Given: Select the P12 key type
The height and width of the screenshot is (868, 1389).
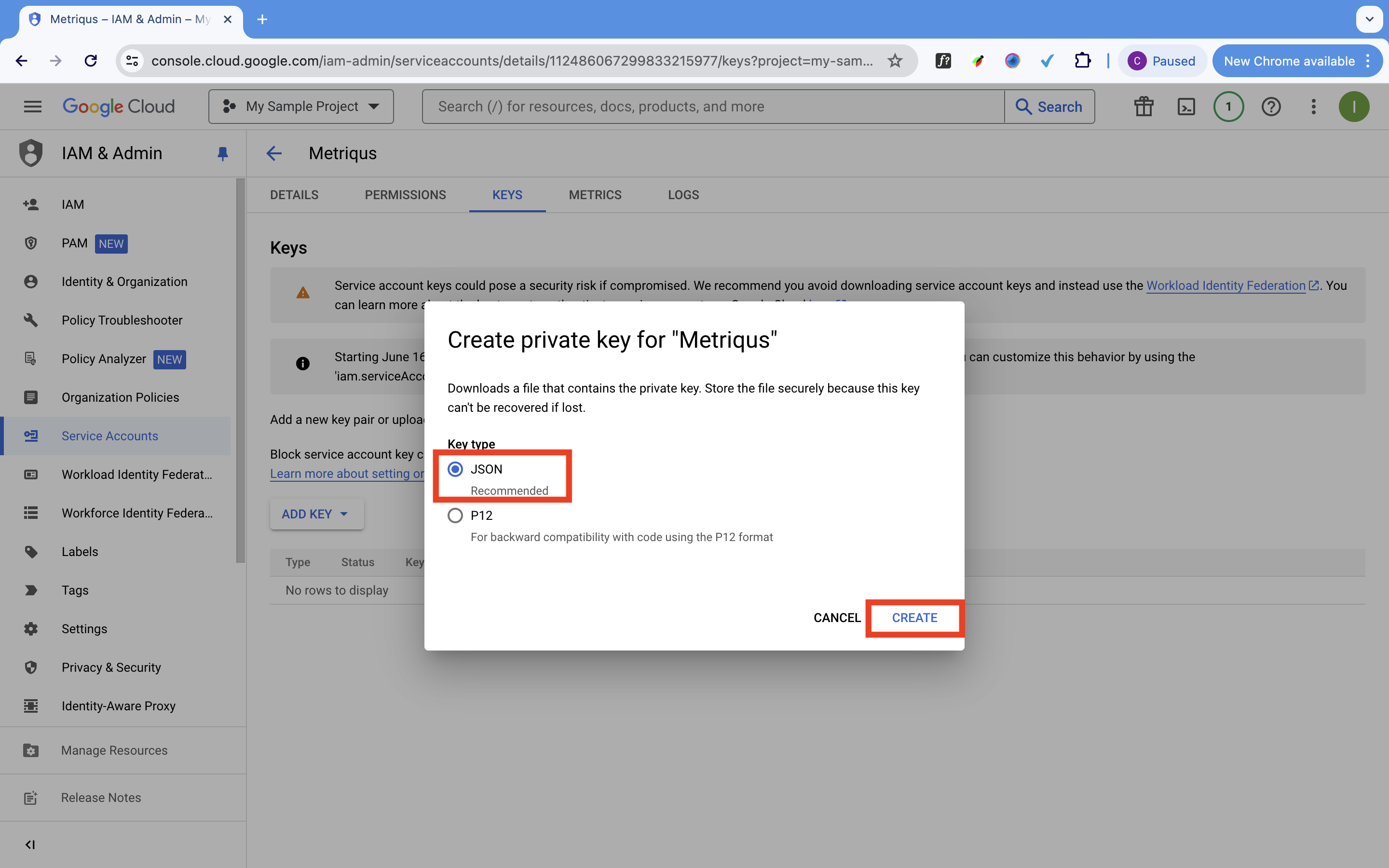Looking at the screenshot, I should point(455,515).
